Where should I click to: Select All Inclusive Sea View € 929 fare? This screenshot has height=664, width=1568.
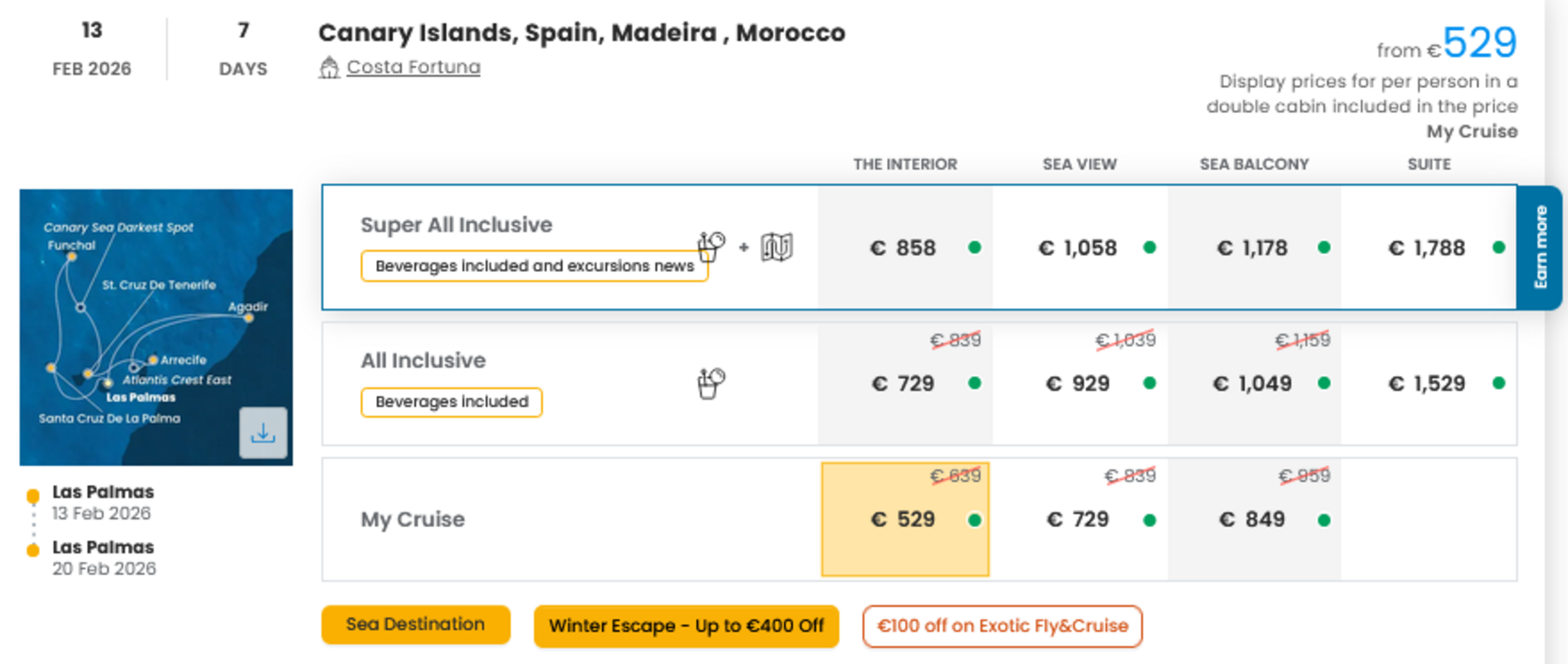[x=1080, y=383]
